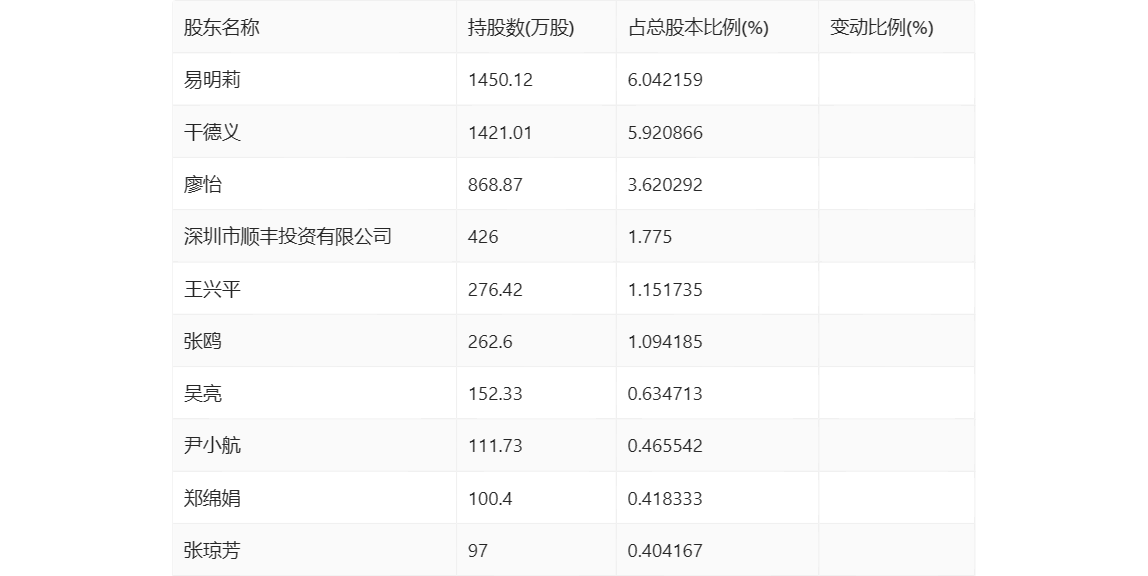This screenshot has width=1148, height=576.
Task: Click shares value 426
Action: (x=483, y=236)
